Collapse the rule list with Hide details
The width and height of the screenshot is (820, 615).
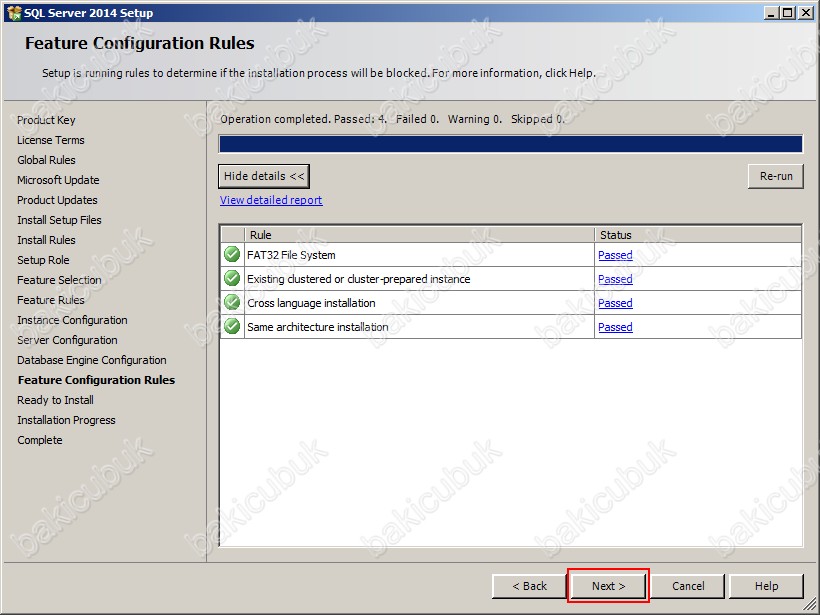[264, 176]
